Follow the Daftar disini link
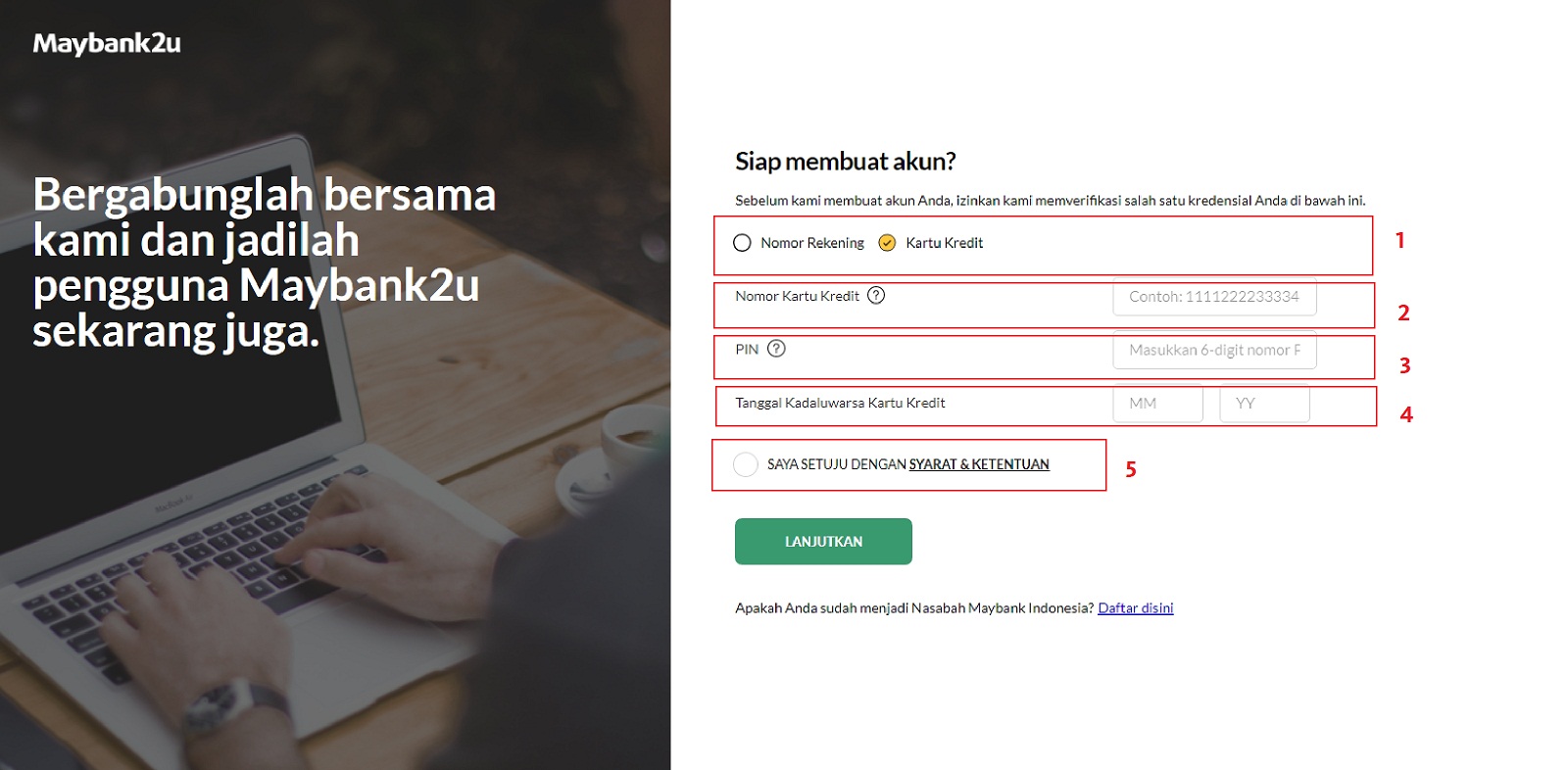Screen dimensions: 1568x770 tap(1135, 608)
